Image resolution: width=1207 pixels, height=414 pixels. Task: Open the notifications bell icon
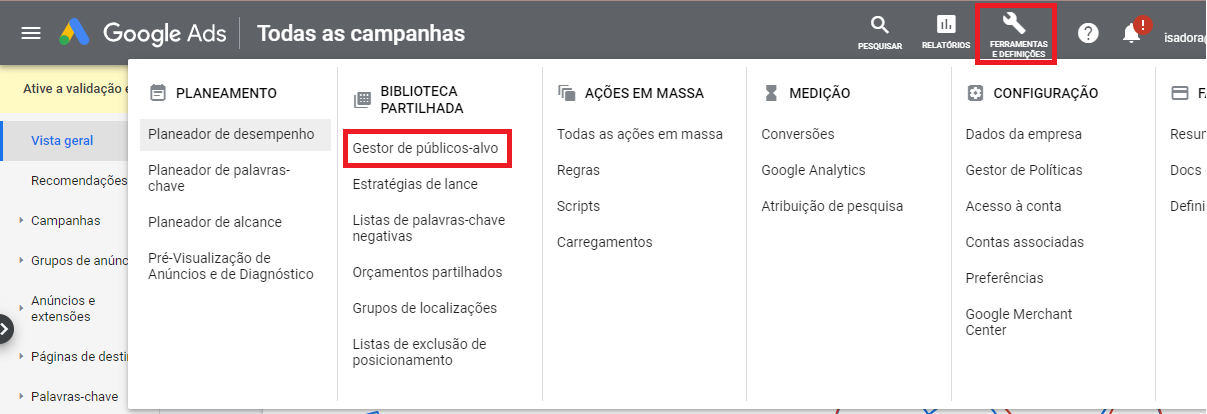[1131, 33]
